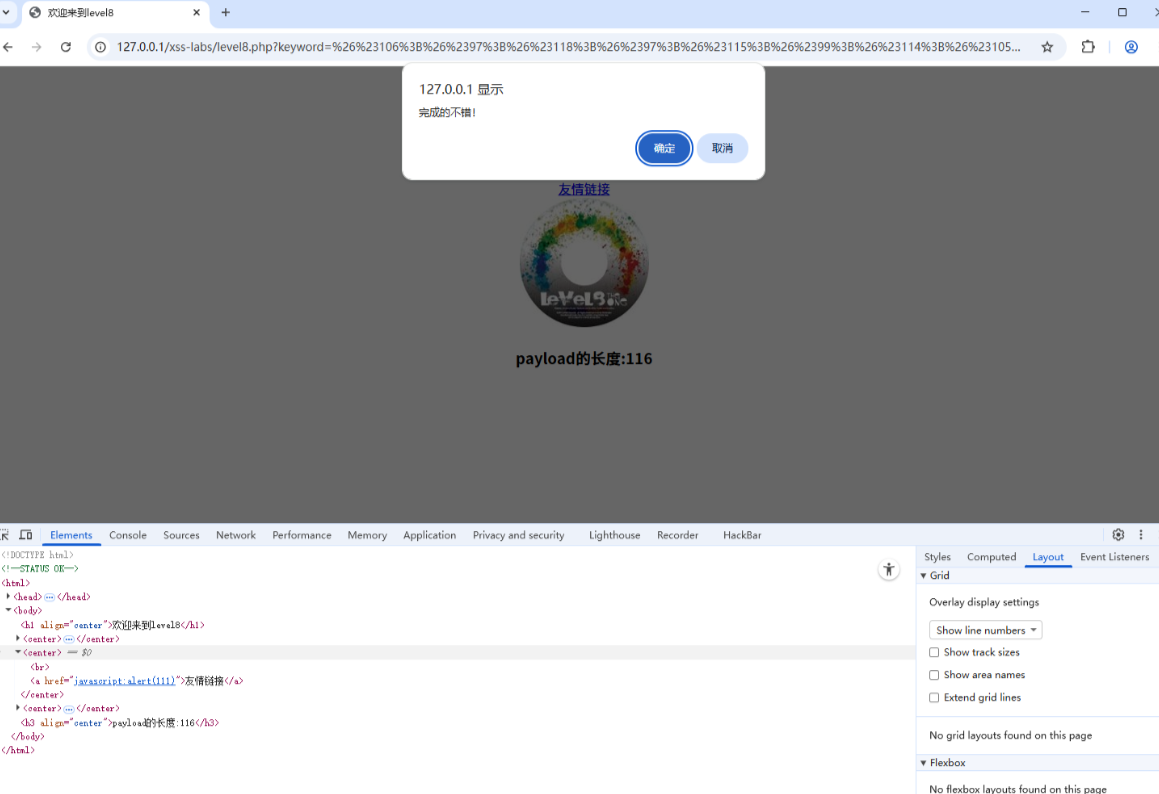1159x794 pixels.
Task: Open the Lighthouse tab
Action: pos(614,535)
